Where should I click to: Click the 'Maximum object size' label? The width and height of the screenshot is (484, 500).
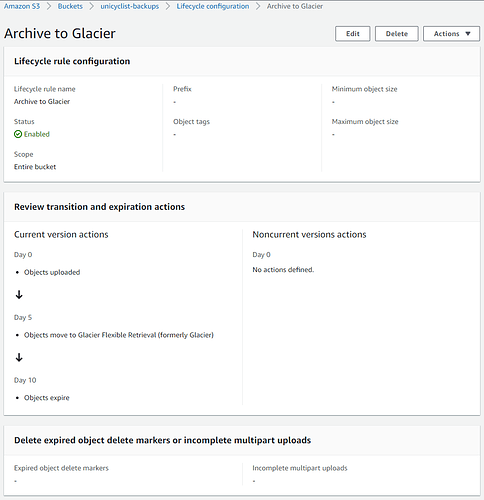tap(365, 122)
